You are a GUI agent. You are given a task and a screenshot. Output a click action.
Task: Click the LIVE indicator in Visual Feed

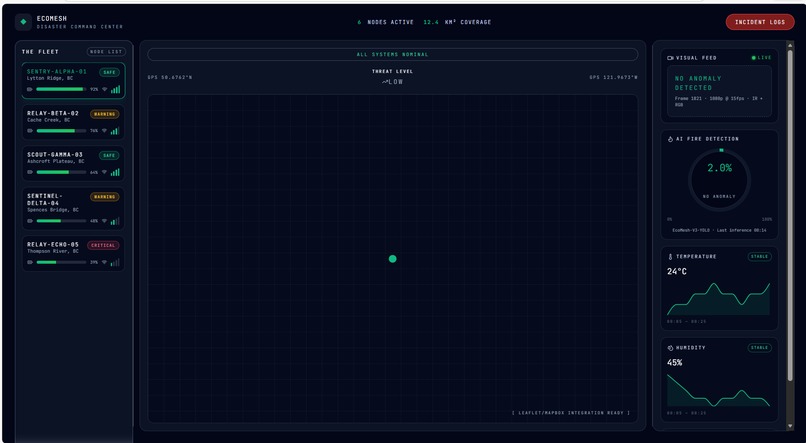tap(761, 58)
